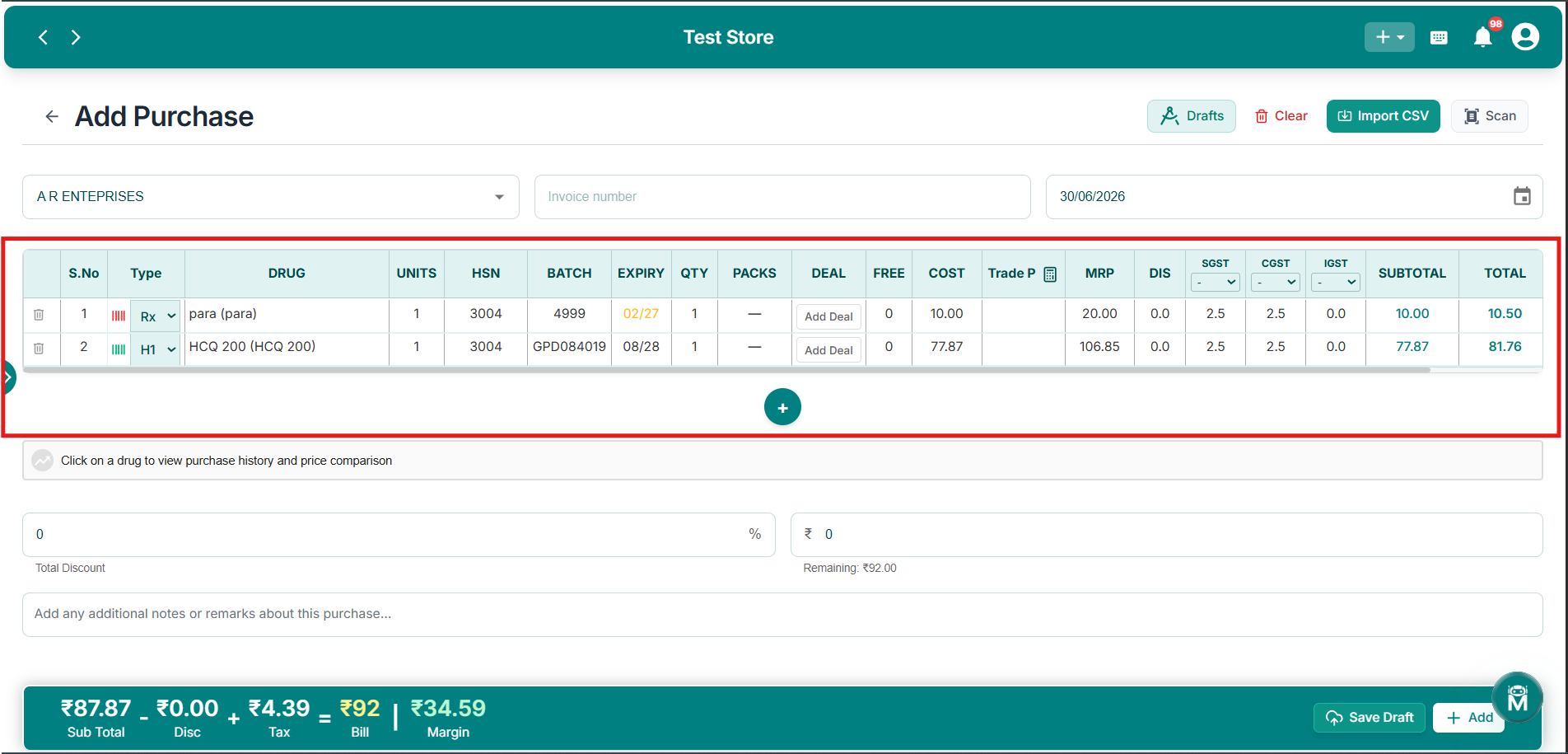
Task: Click the back arrow beside Add Purchase
Action: pos(52,117)
